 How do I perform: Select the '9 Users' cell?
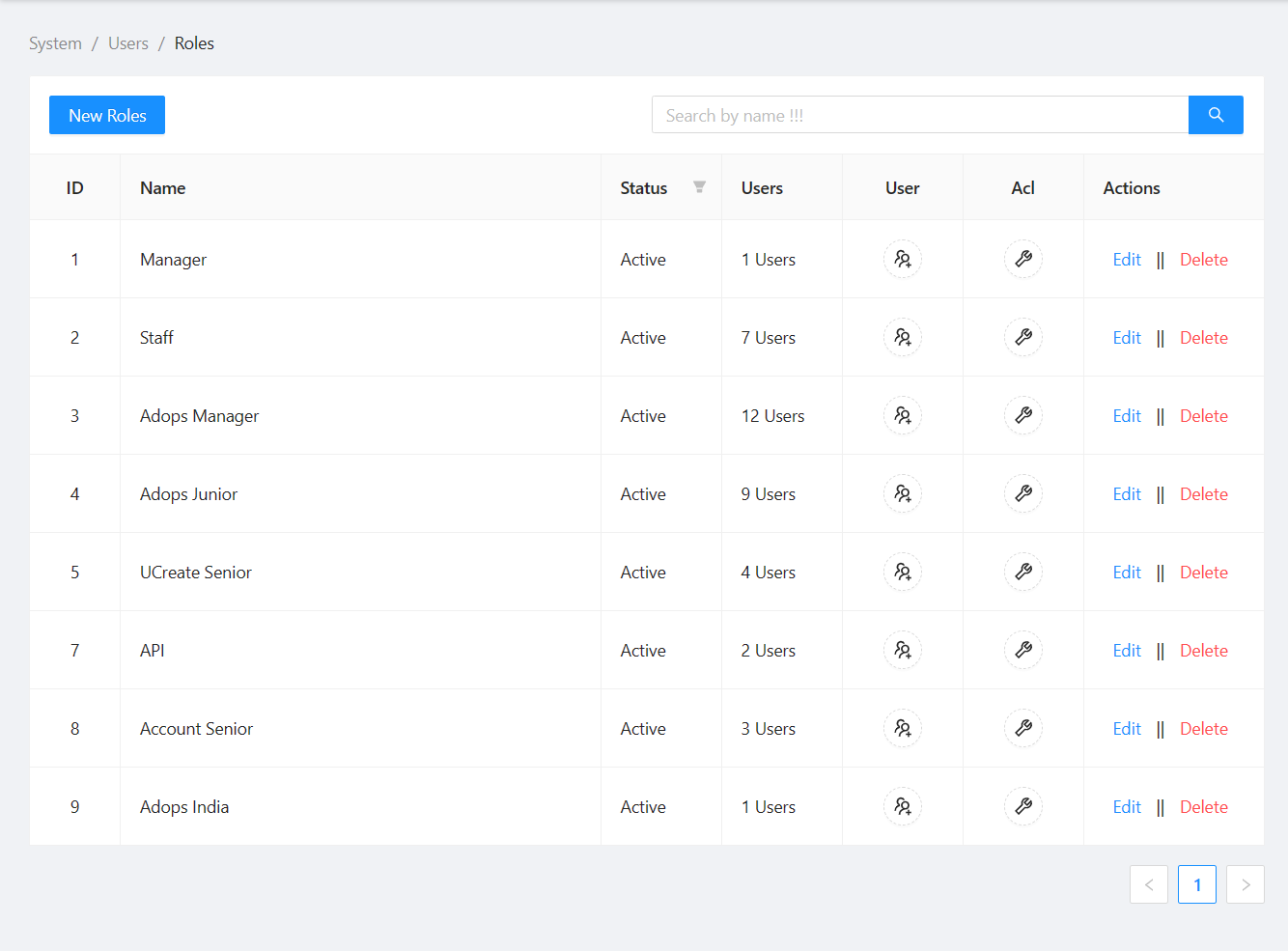pos(782,493)
